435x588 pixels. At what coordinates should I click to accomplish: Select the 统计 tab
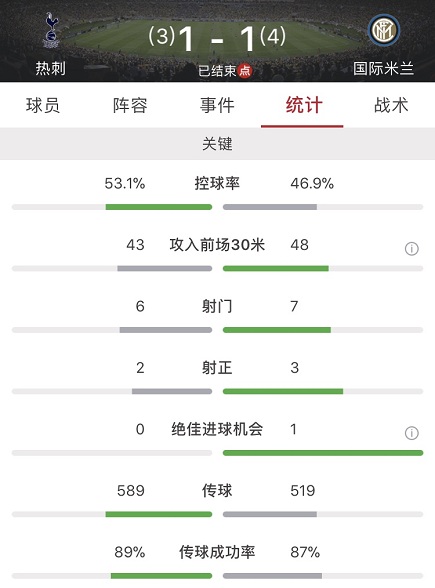click(304, 105)
